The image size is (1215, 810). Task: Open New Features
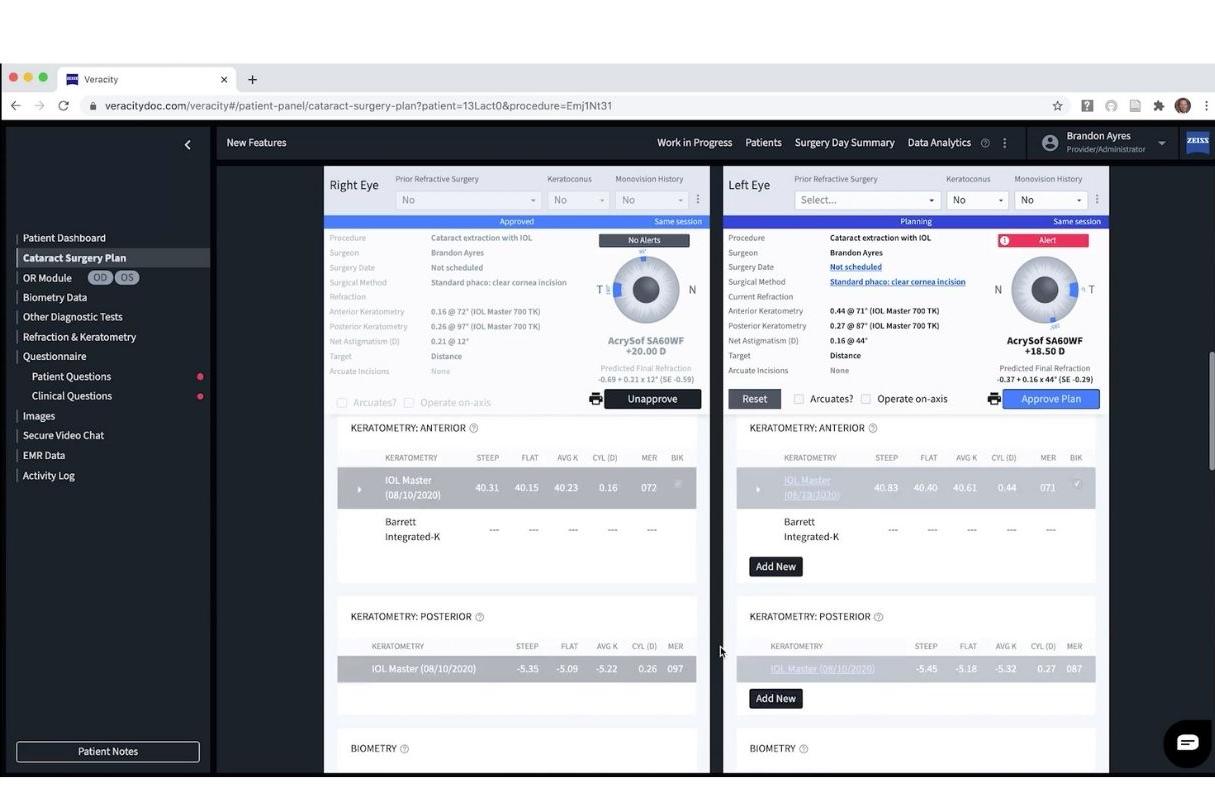pos(256,143)
